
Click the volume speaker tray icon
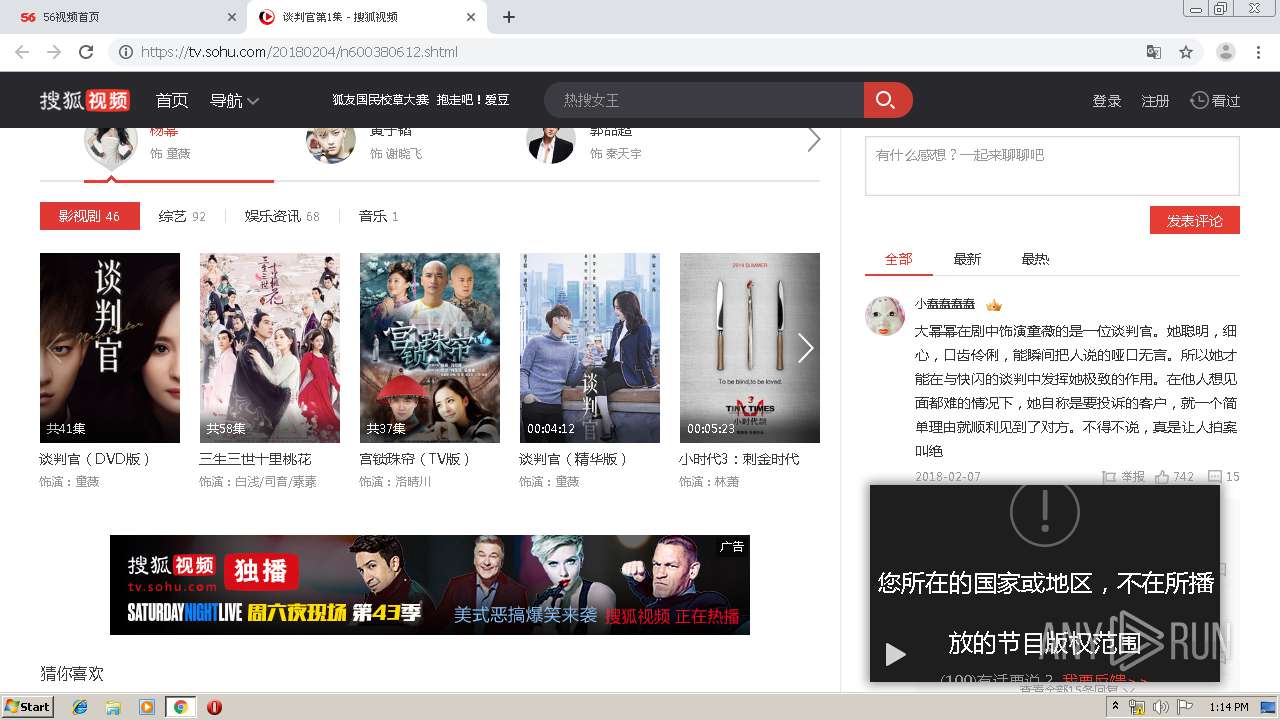tap(1160, 707)
